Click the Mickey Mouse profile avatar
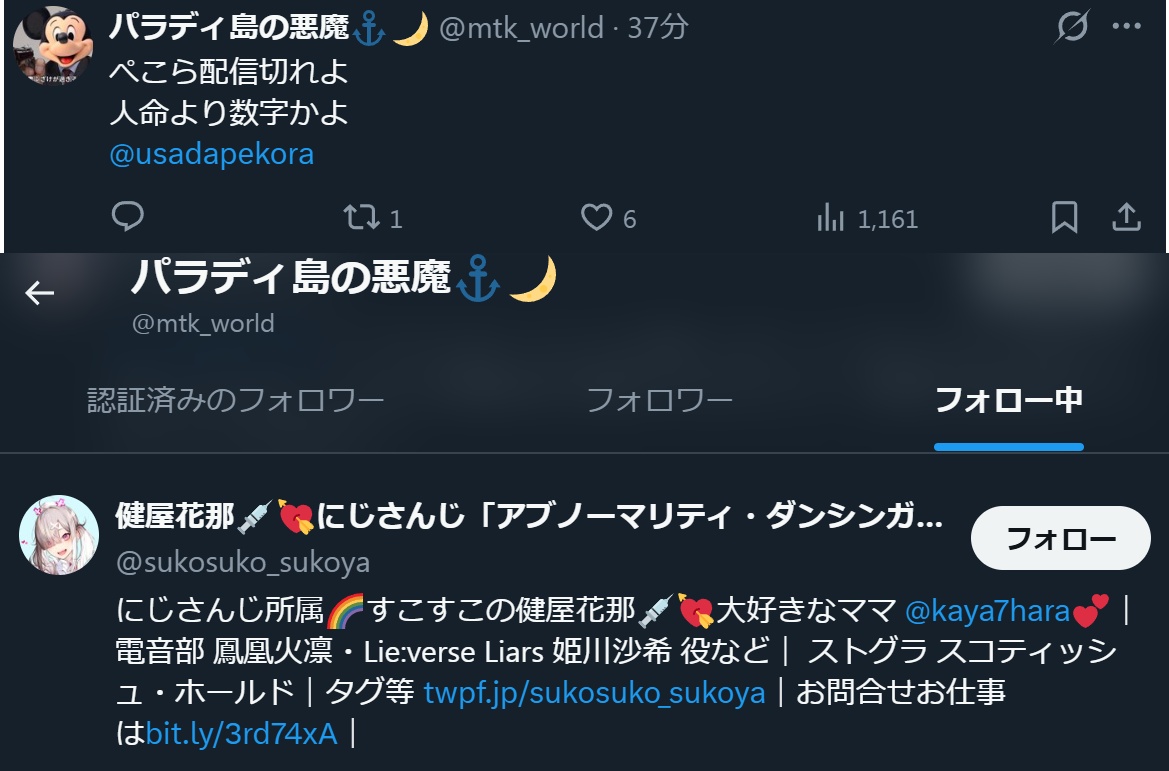The height and width of the screenshot is (771, 1169). 54,45
